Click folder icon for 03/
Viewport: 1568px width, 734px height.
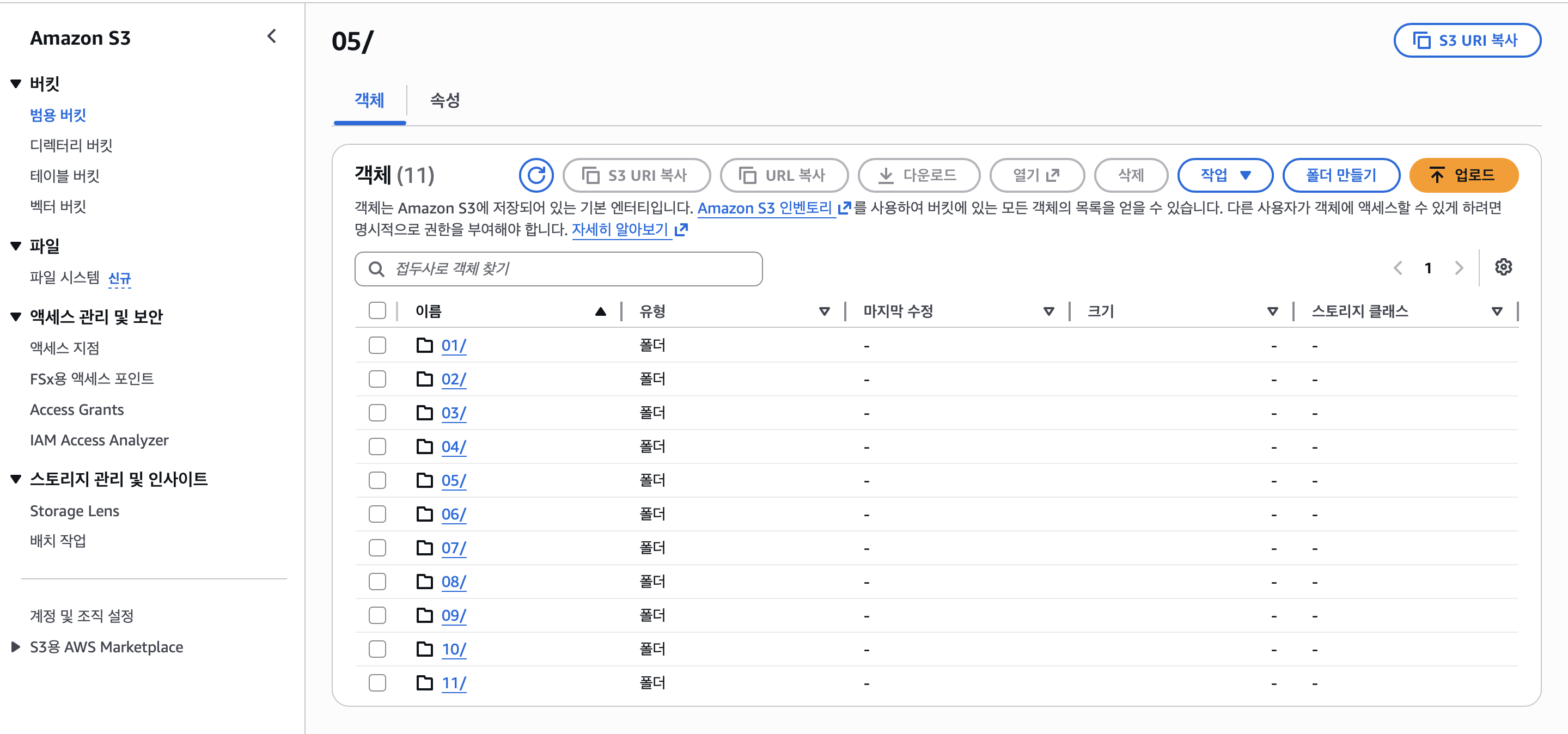pyautogui.click(x=424, y=413)
